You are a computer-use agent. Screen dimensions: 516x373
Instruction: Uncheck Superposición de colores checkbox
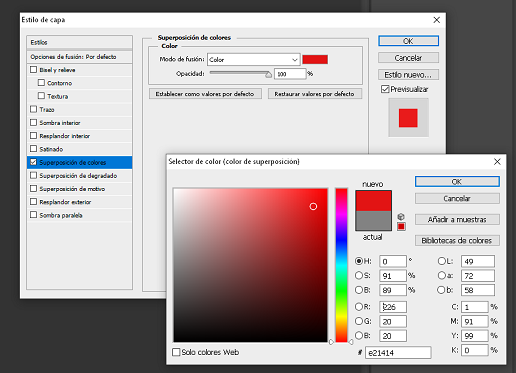33,162
